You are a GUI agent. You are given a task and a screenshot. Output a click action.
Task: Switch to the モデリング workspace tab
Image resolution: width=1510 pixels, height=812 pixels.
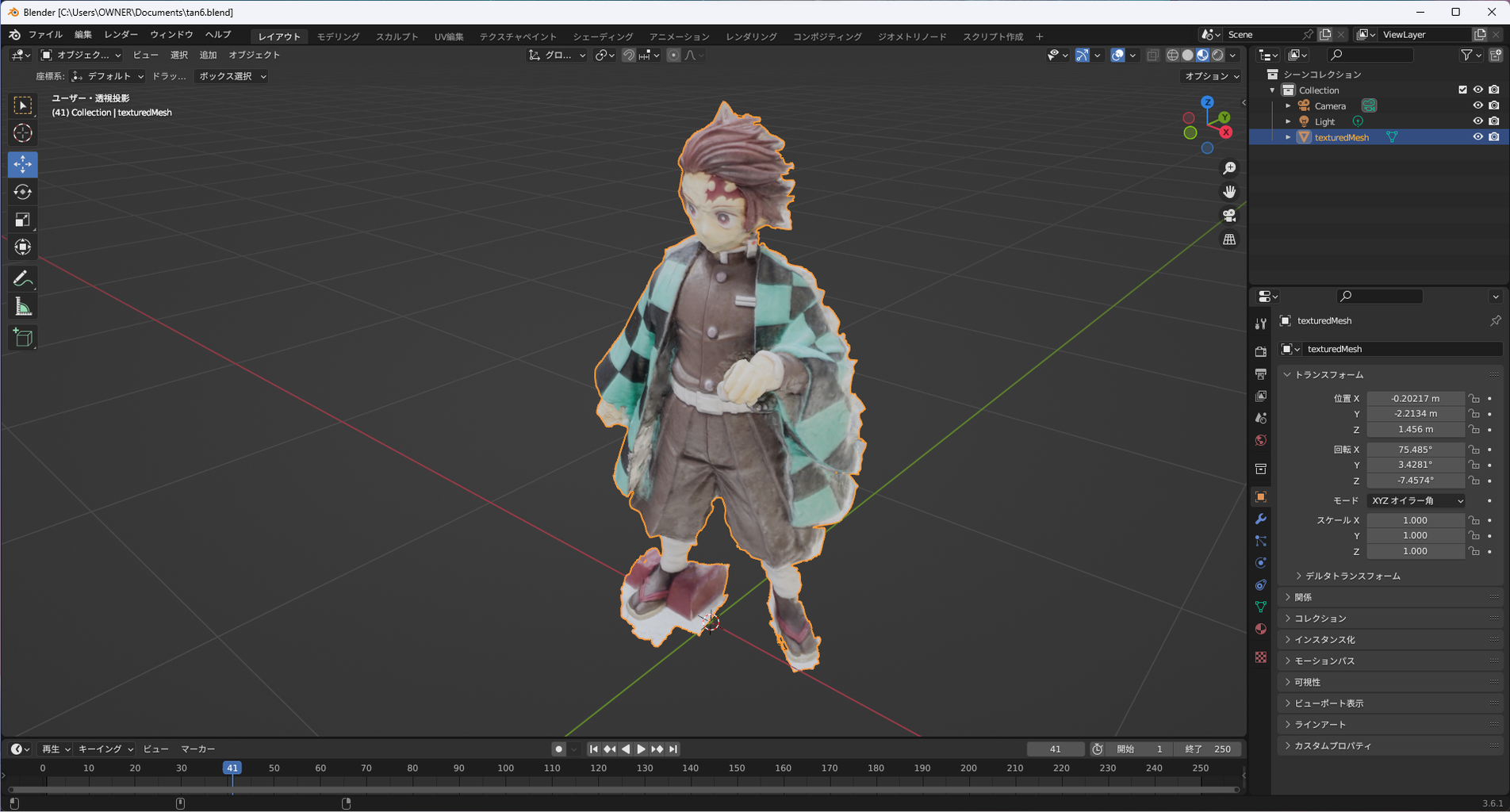tap(338, 36)
